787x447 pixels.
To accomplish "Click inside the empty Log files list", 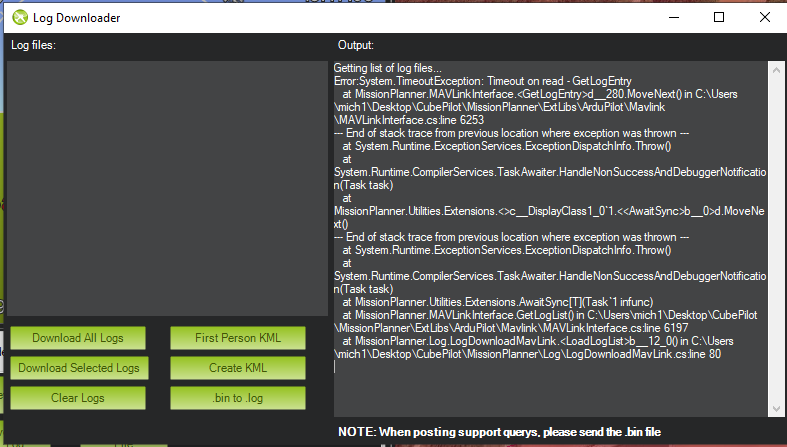I will click(x=167, y=188).
